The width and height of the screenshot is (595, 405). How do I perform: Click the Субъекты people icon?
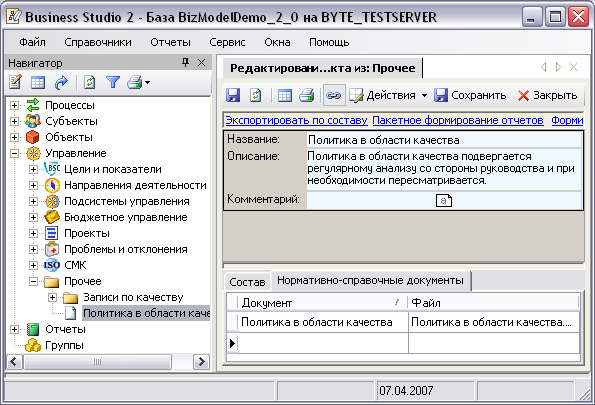(33, 121)
